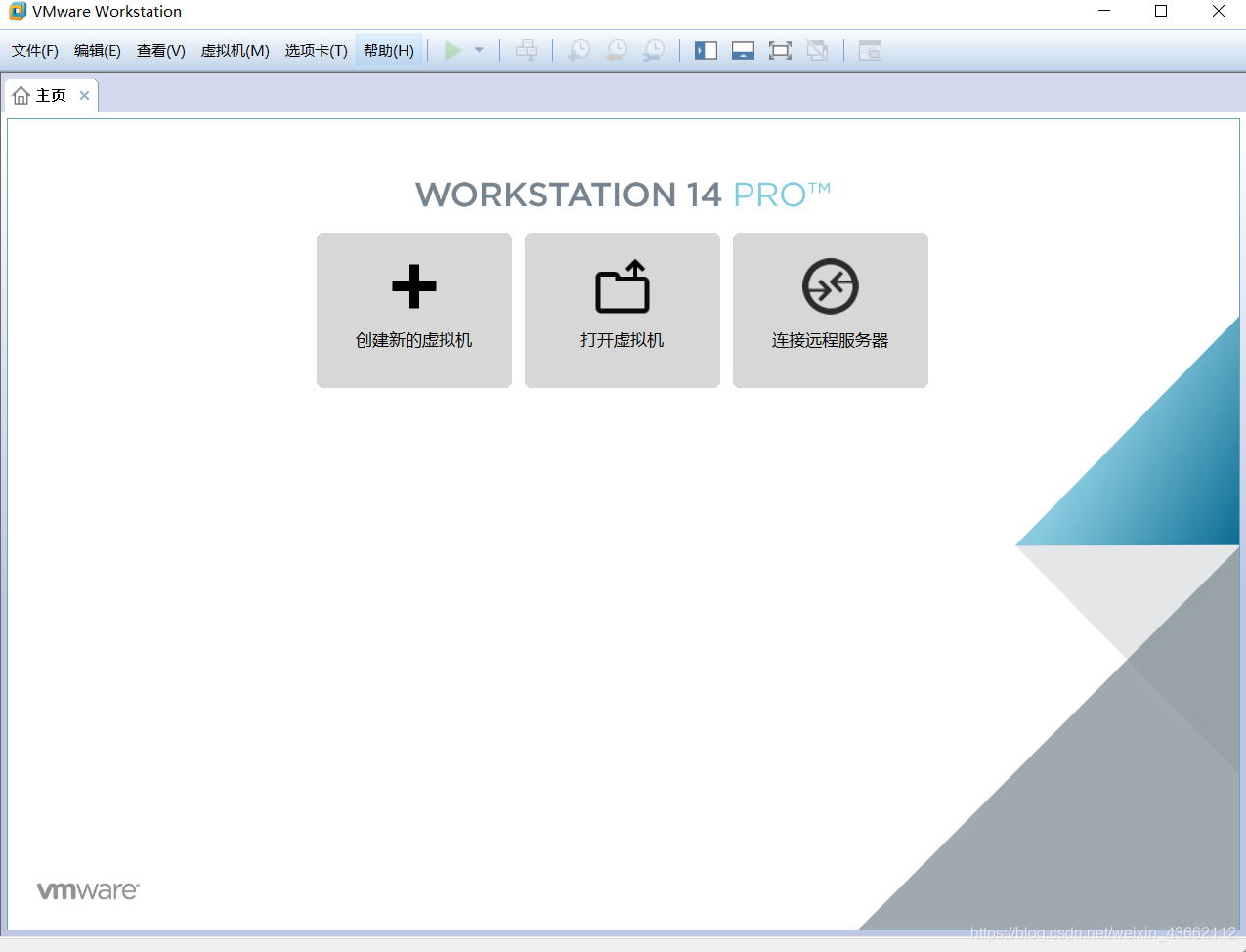Close the VMware Workstation window
This screenshot has width=1246, height=952.
1219,11
